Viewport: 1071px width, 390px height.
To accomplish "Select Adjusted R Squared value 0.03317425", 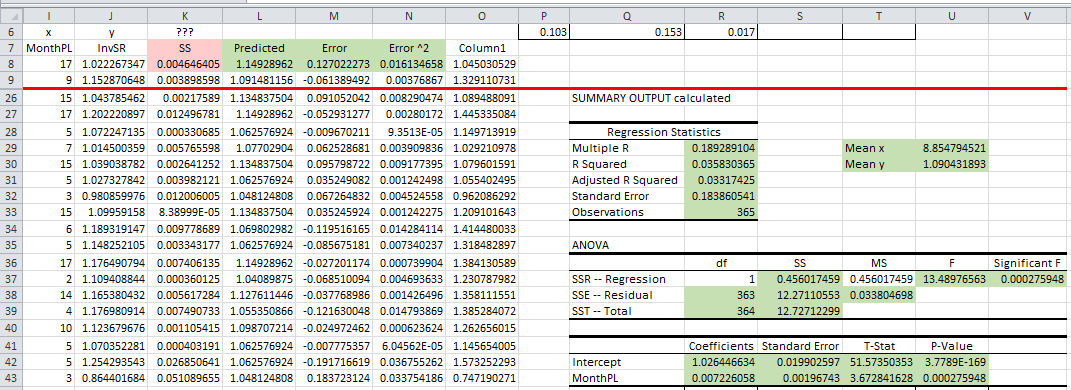I will (722, 180).
